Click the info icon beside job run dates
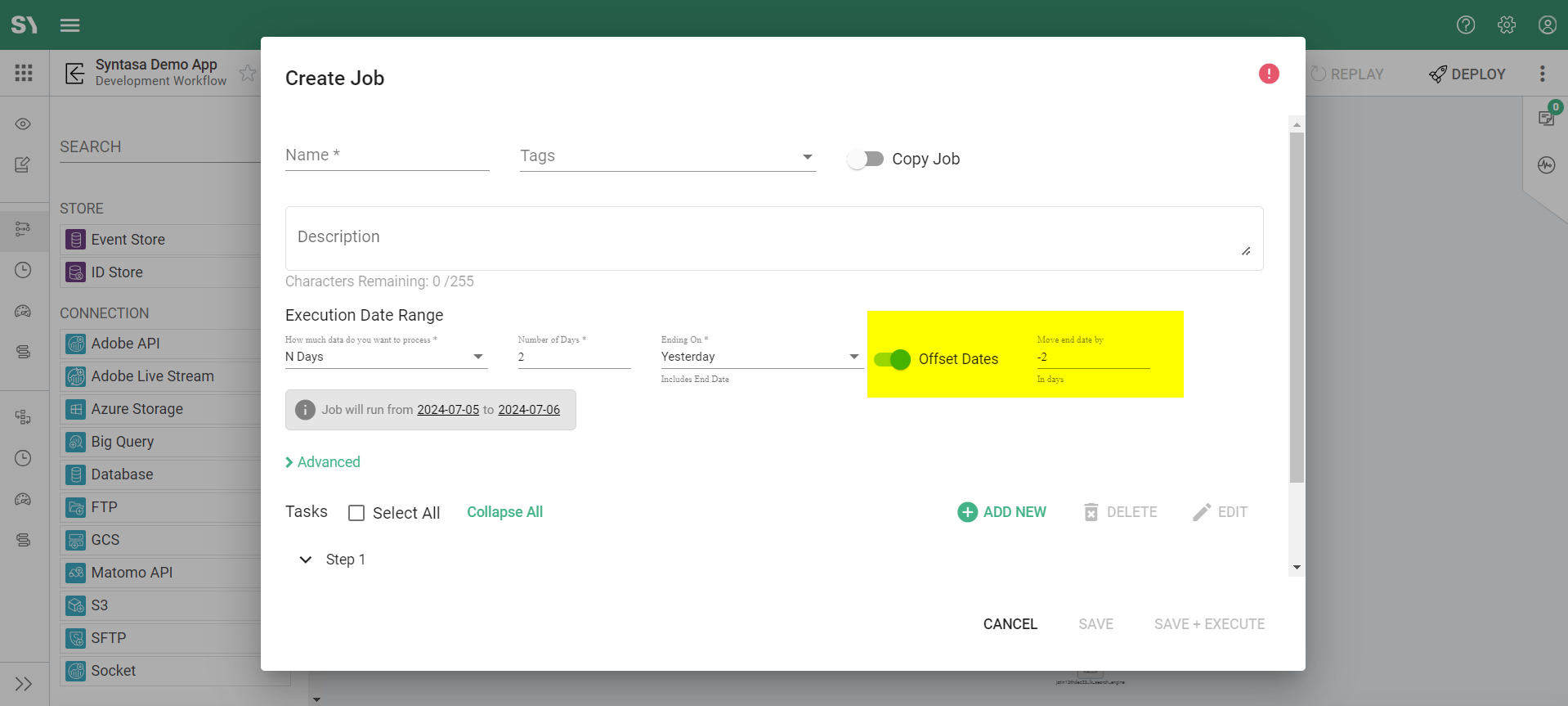Screen dimensions: 1568x706 (x=305, y=410)
